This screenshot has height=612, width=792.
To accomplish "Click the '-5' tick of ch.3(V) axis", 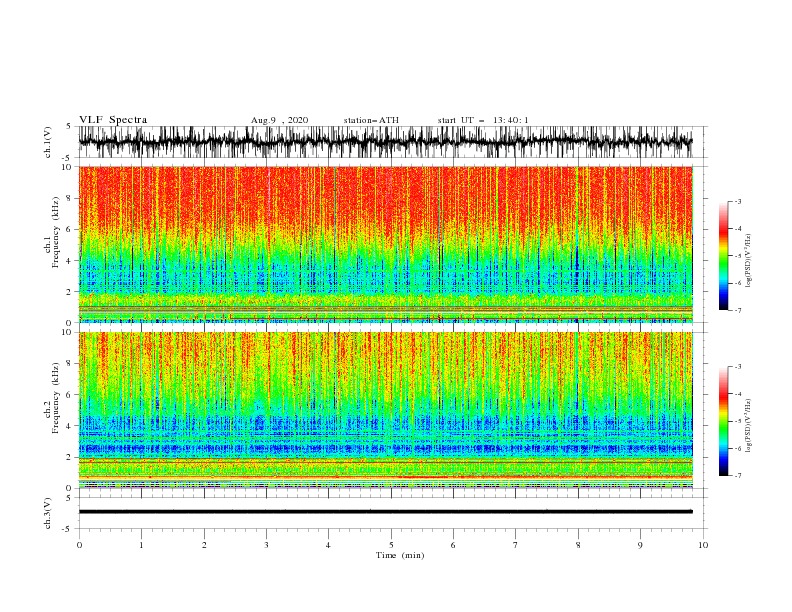I will tap(68, 529).
